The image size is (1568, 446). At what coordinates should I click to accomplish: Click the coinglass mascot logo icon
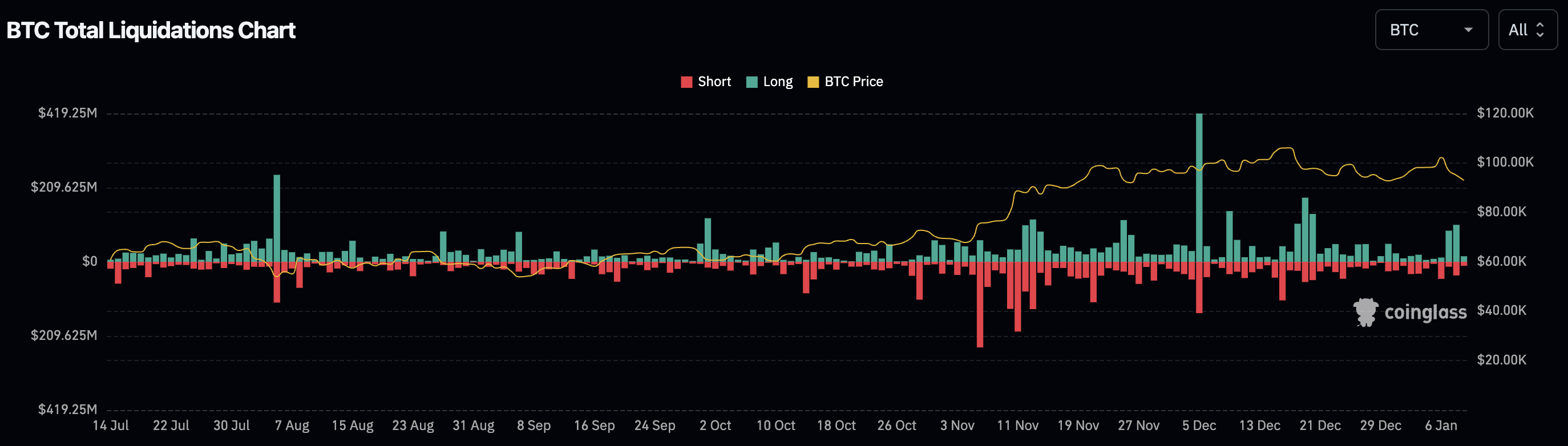pyautogui.click(x=1365, y=312)
